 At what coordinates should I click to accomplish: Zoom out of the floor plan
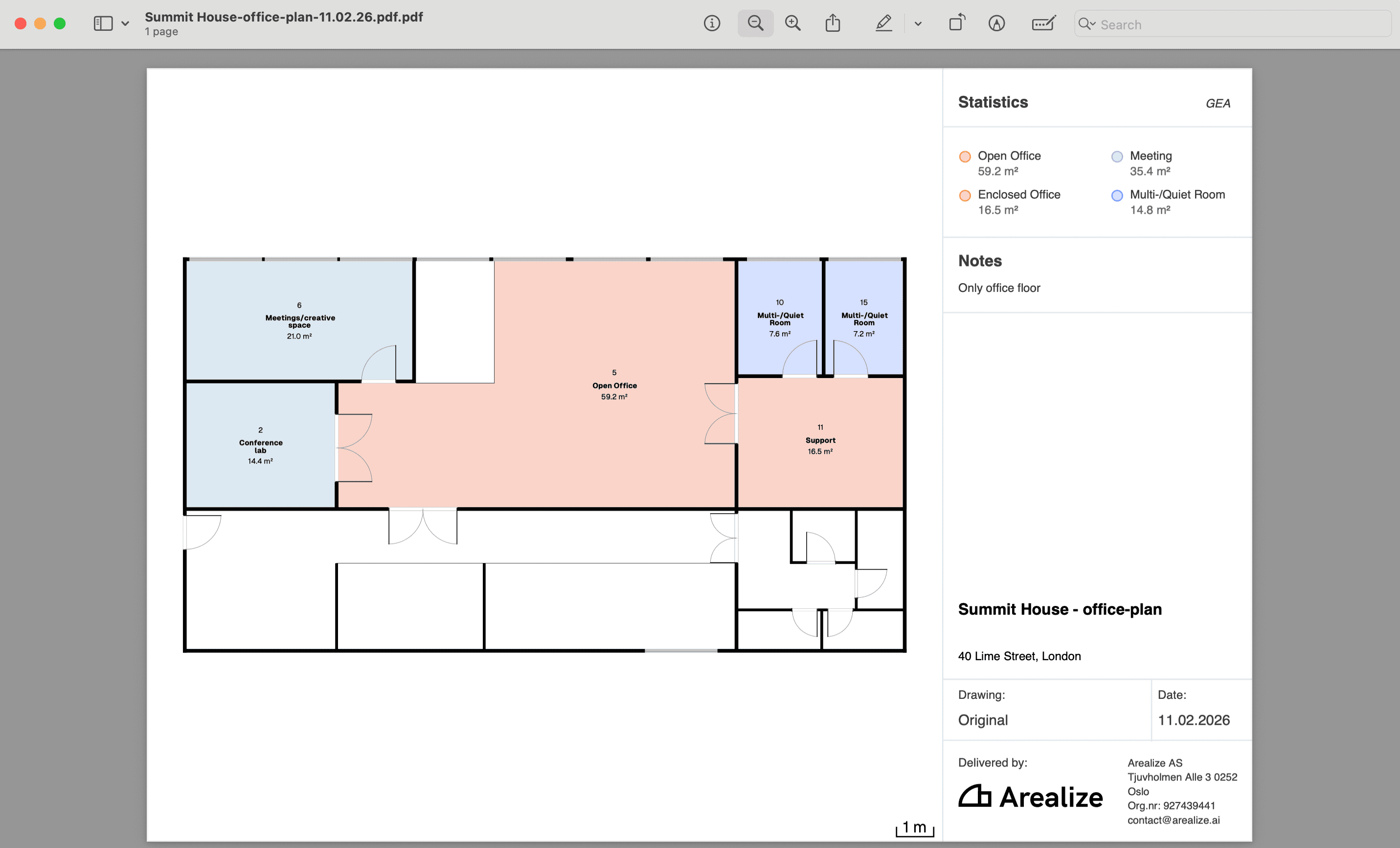(x=755, y=23)
